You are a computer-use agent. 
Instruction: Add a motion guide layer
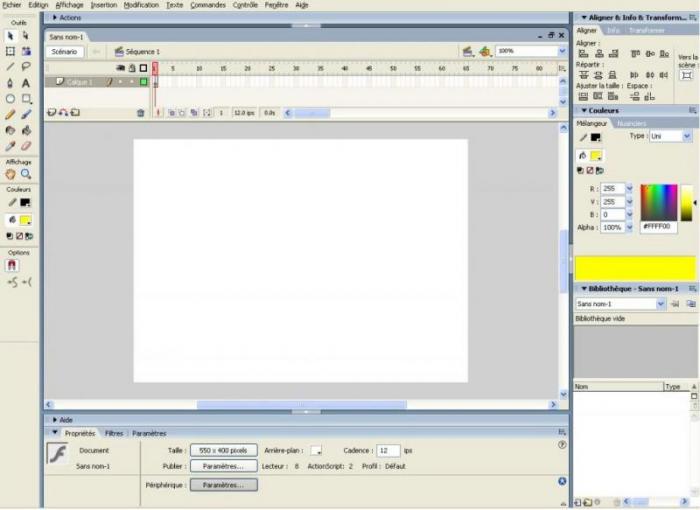[x=63, y=113]
